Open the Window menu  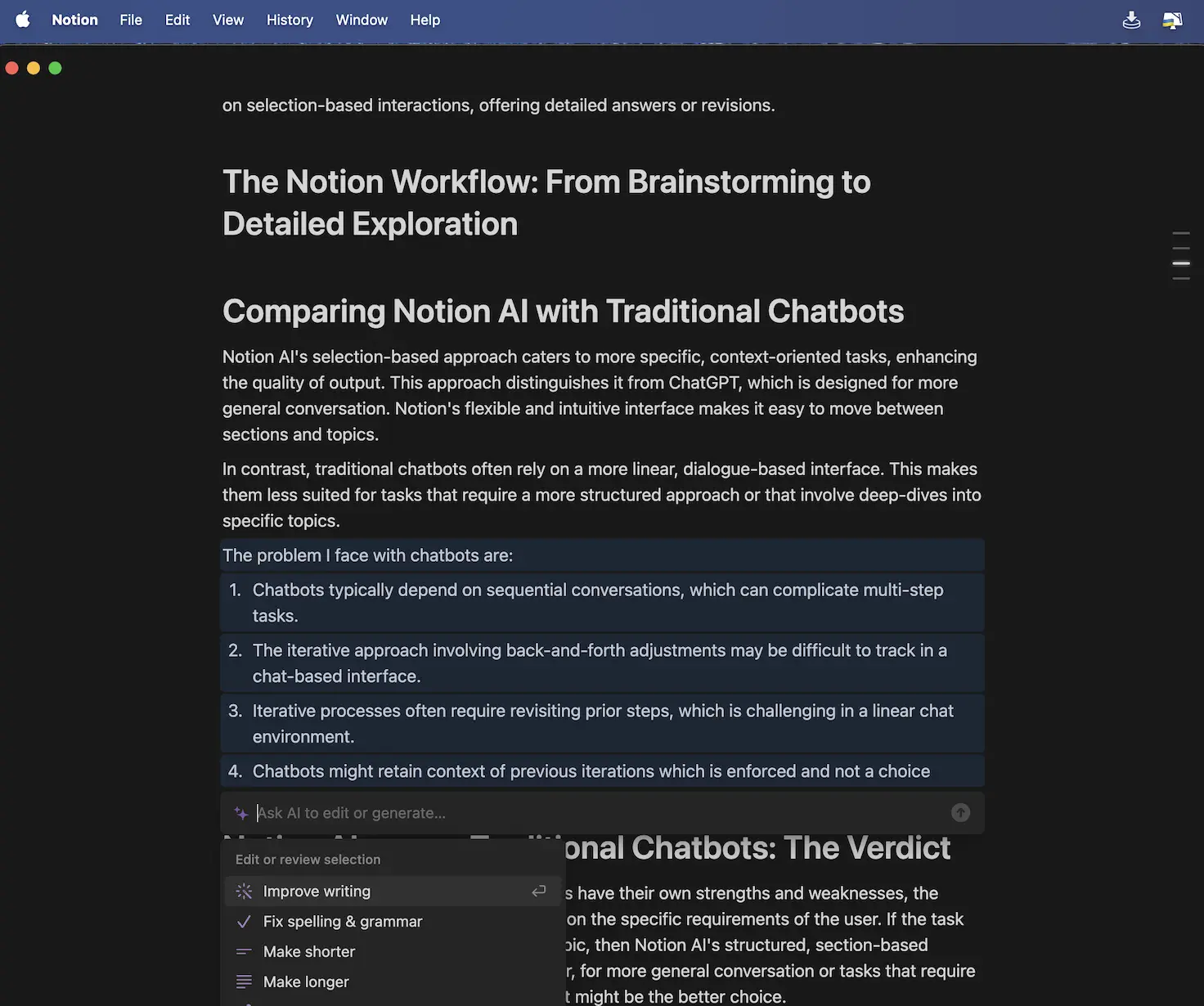362,20
